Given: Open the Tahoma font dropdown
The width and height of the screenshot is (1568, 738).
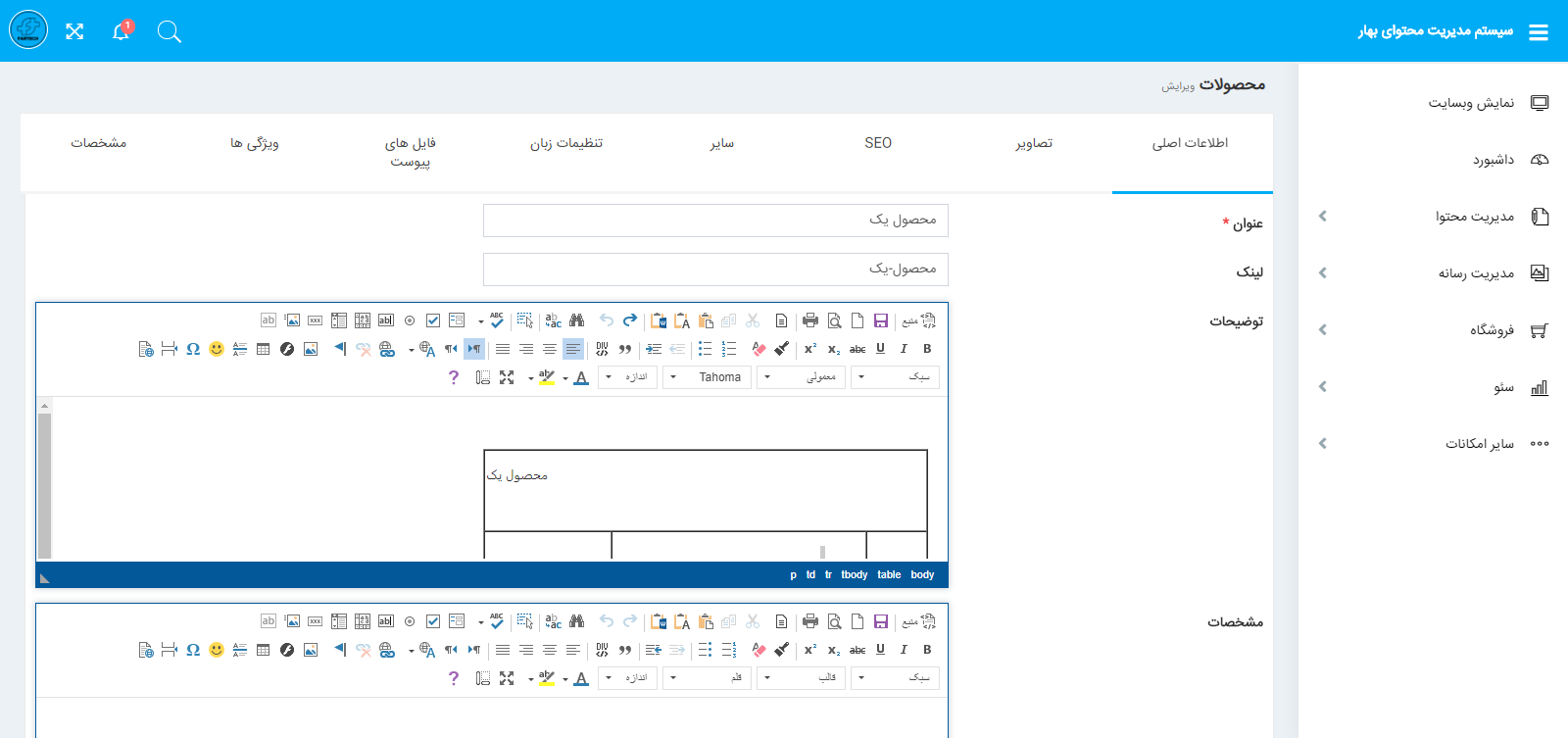Looking at the screenshot, I should click(709, 377).
